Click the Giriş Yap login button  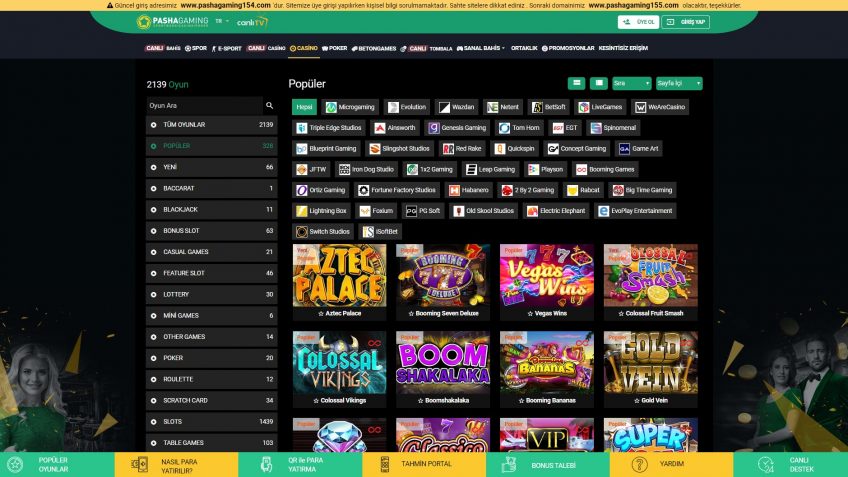click(x=685, y=22)
